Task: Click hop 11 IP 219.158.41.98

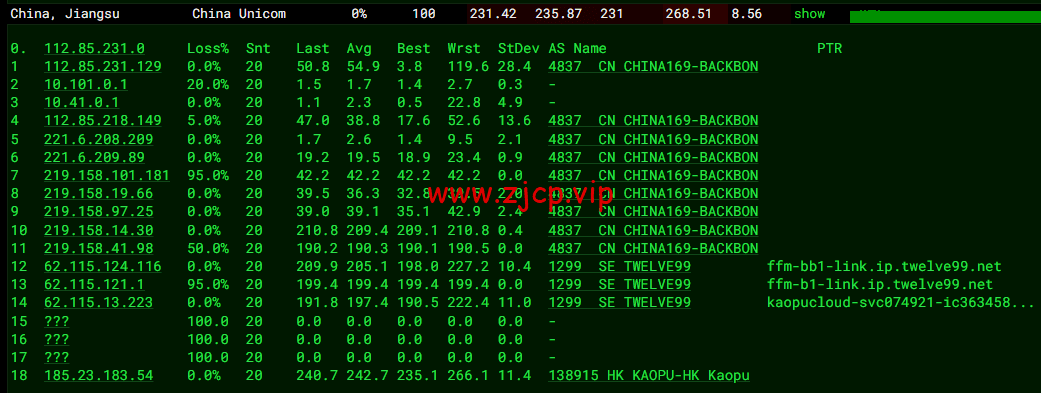Action: coord(98,248)
